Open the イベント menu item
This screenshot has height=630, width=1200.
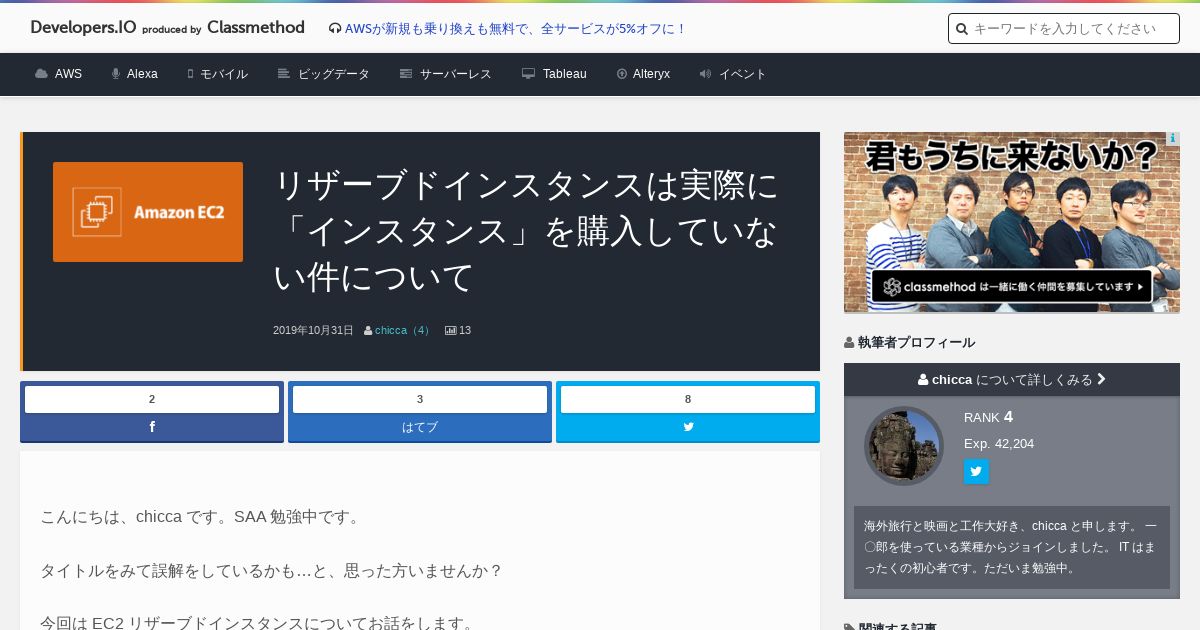pyautogui.click(x=733, y=74)
